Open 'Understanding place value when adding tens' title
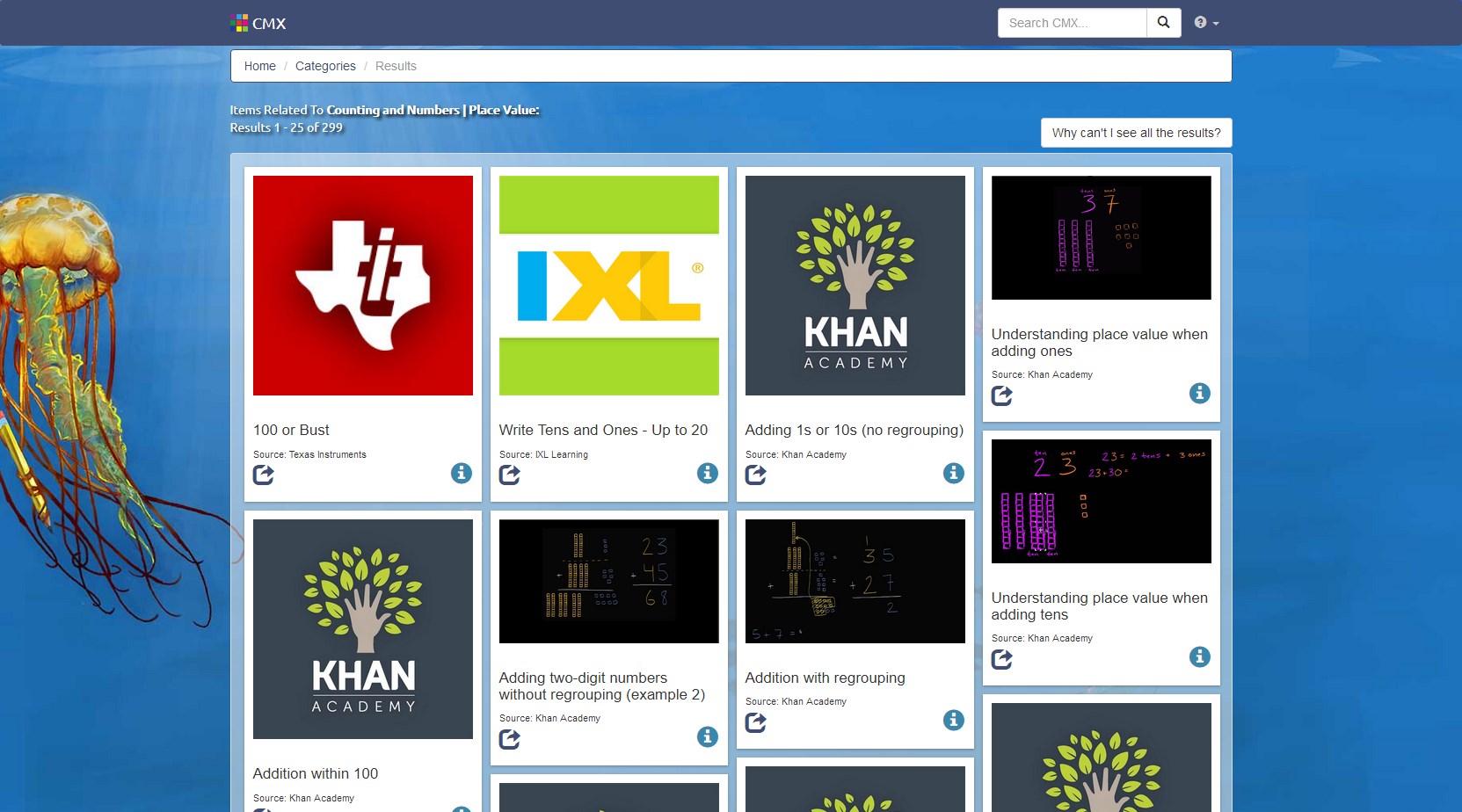The height and width of the screenshot is (812, 1462). 1100,606
